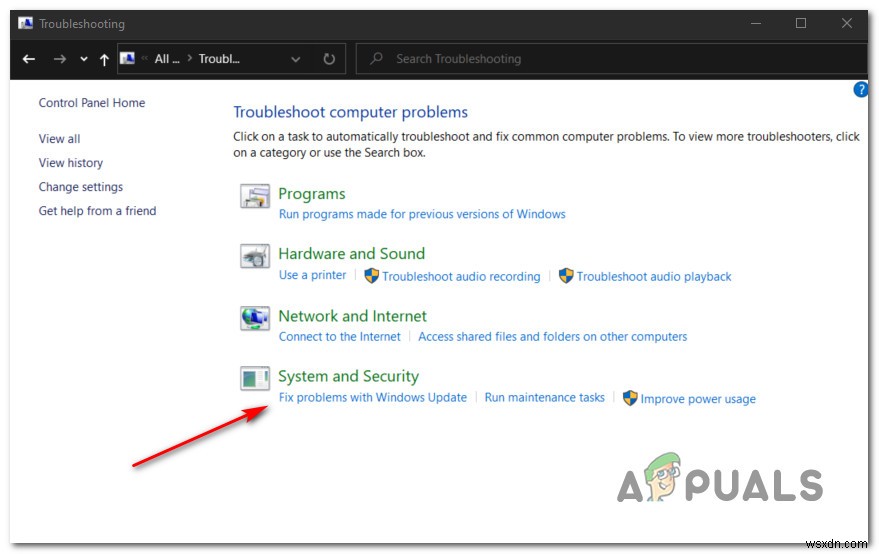Click shield icon beside Improve power usage
The width and height of the screenshot is (879, 554).
point(630,398)
